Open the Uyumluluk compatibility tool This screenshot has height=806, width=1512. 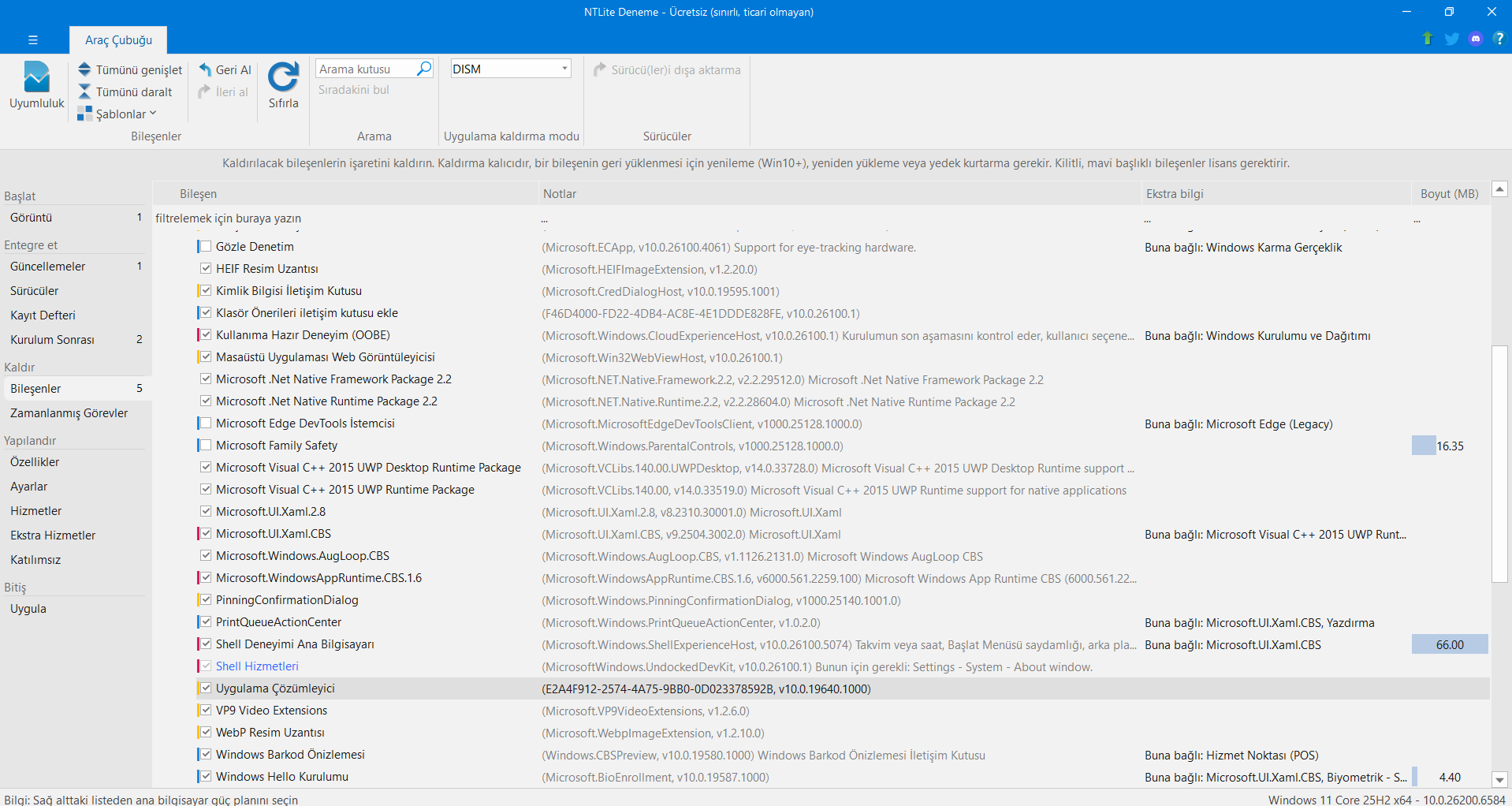coord(36,85)
